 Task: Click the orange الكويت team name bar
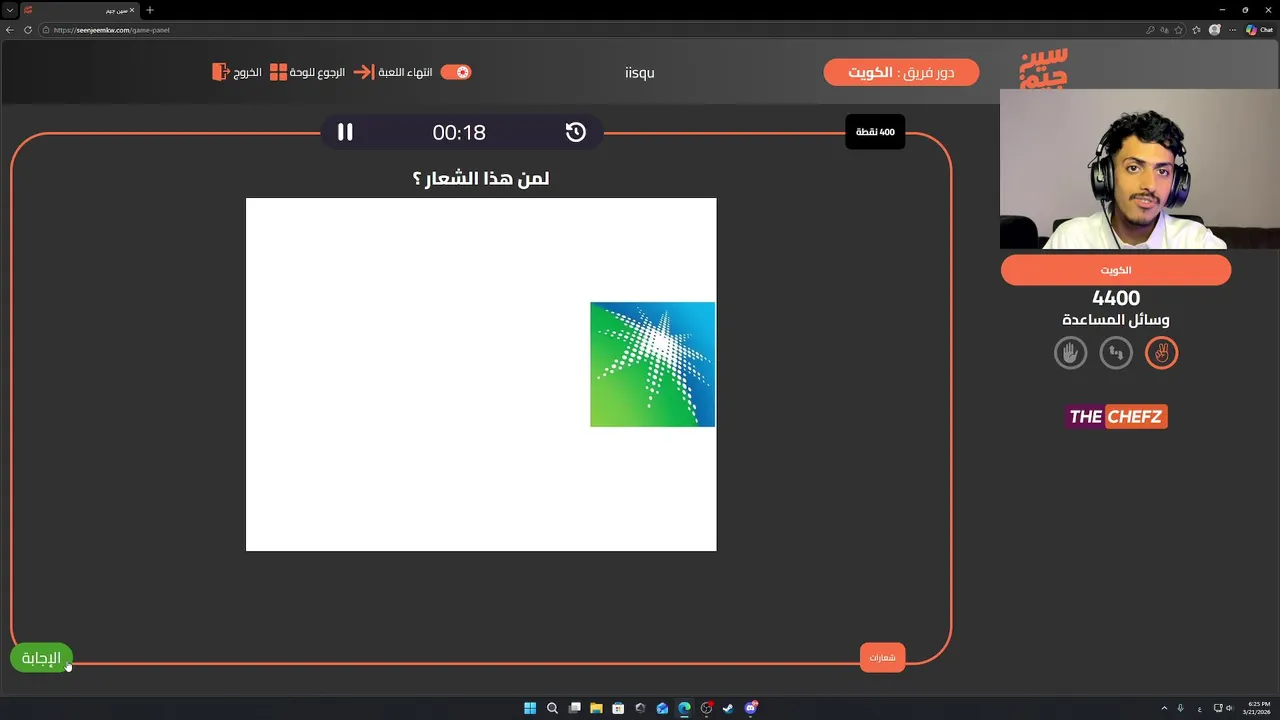coord(1116,270)
